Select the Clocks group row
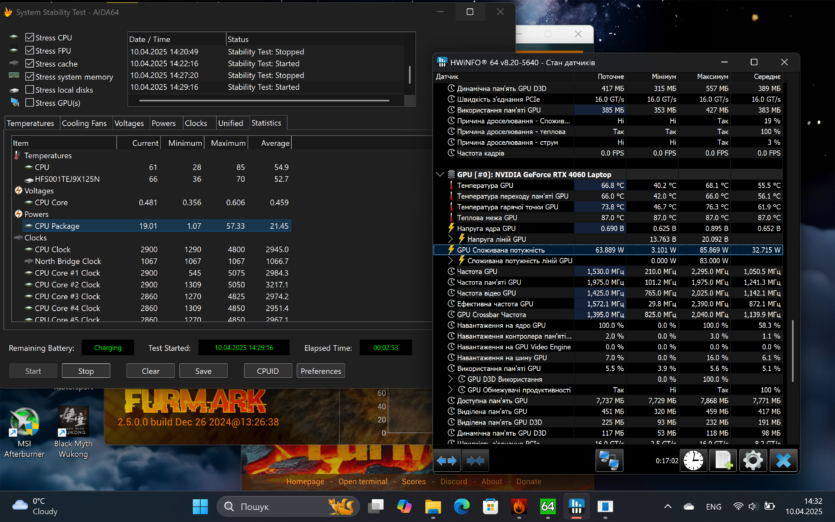835x522 pixels. [35, 238]
